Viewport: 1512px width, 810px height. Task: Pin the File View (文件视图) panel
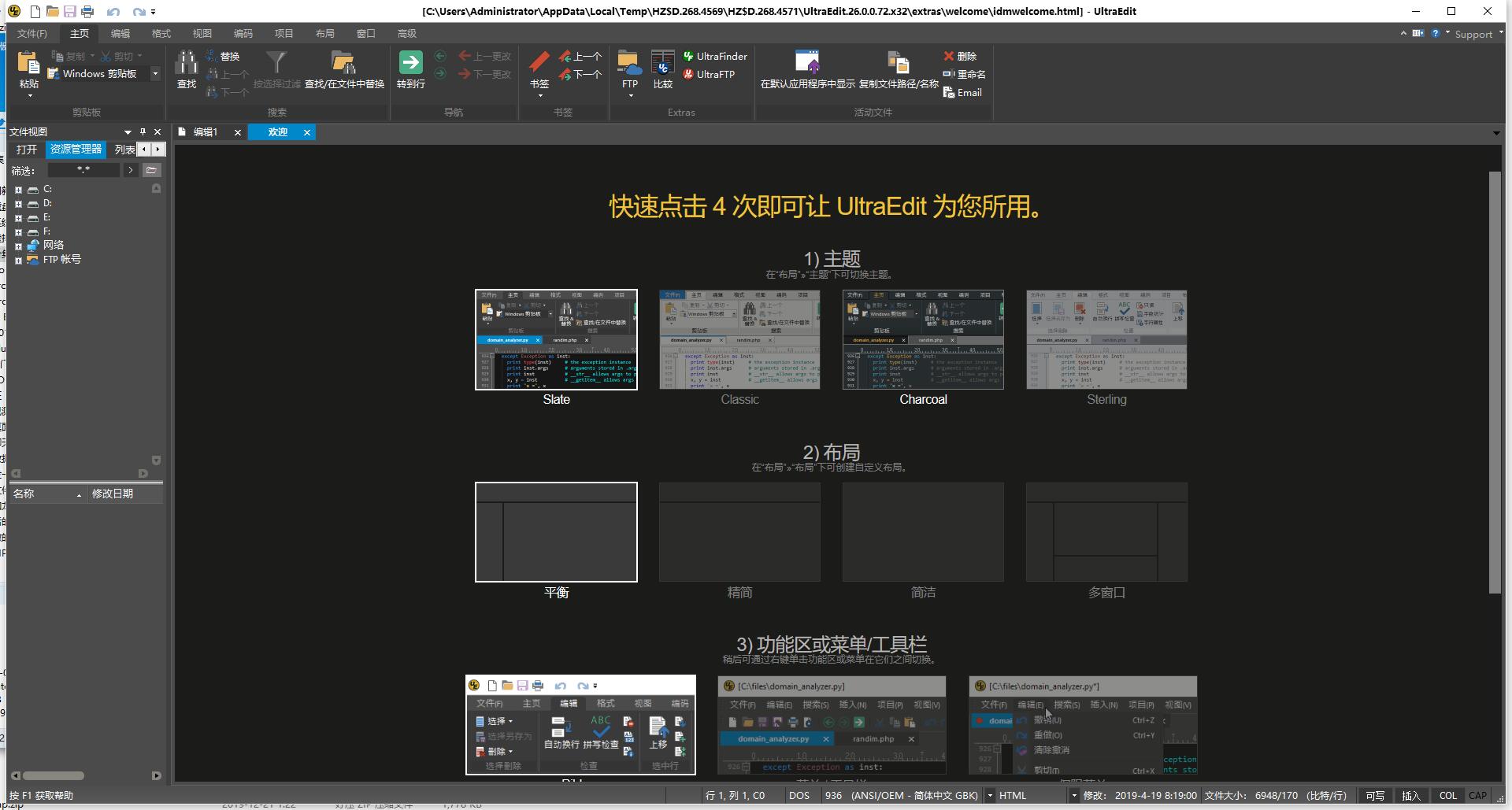click(x=143, y=131)
